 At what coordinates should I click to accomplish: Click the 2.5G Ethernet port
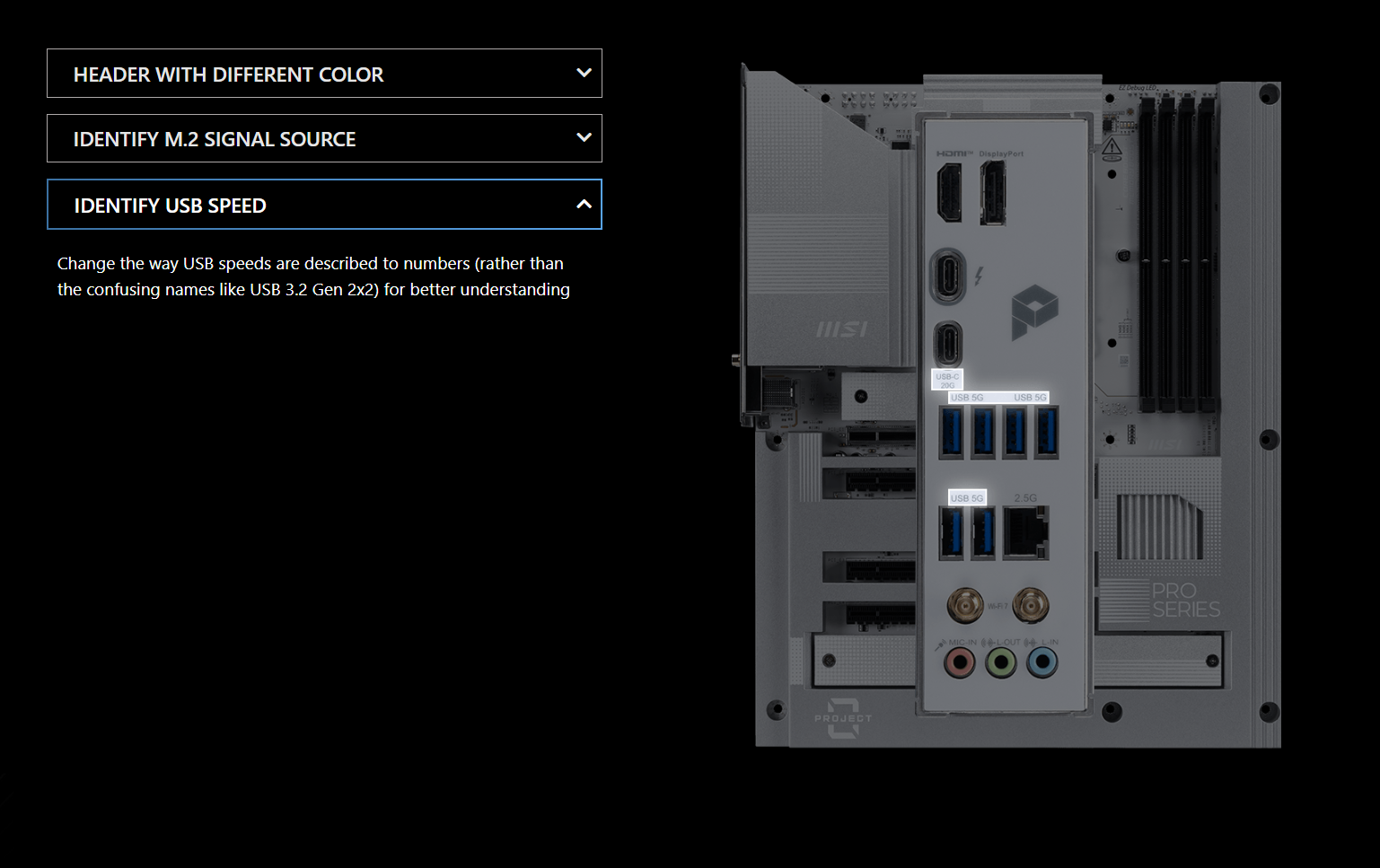click(x=1025, y=532)
